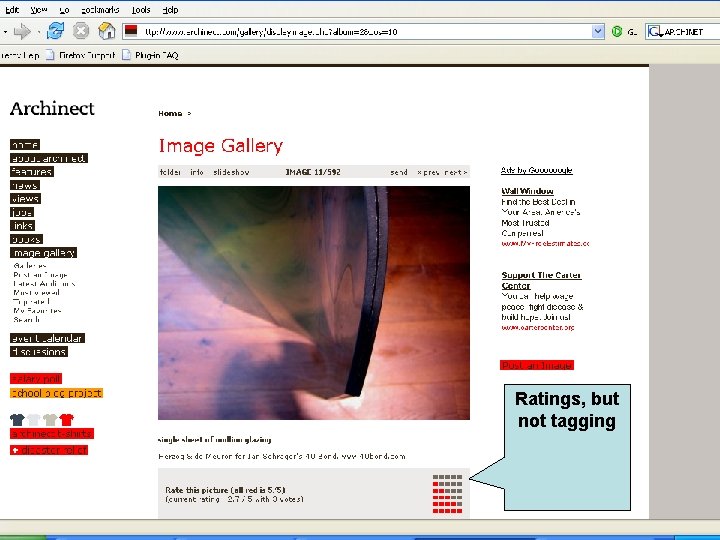
Task: Focus the URL address field
Action: 365,32
